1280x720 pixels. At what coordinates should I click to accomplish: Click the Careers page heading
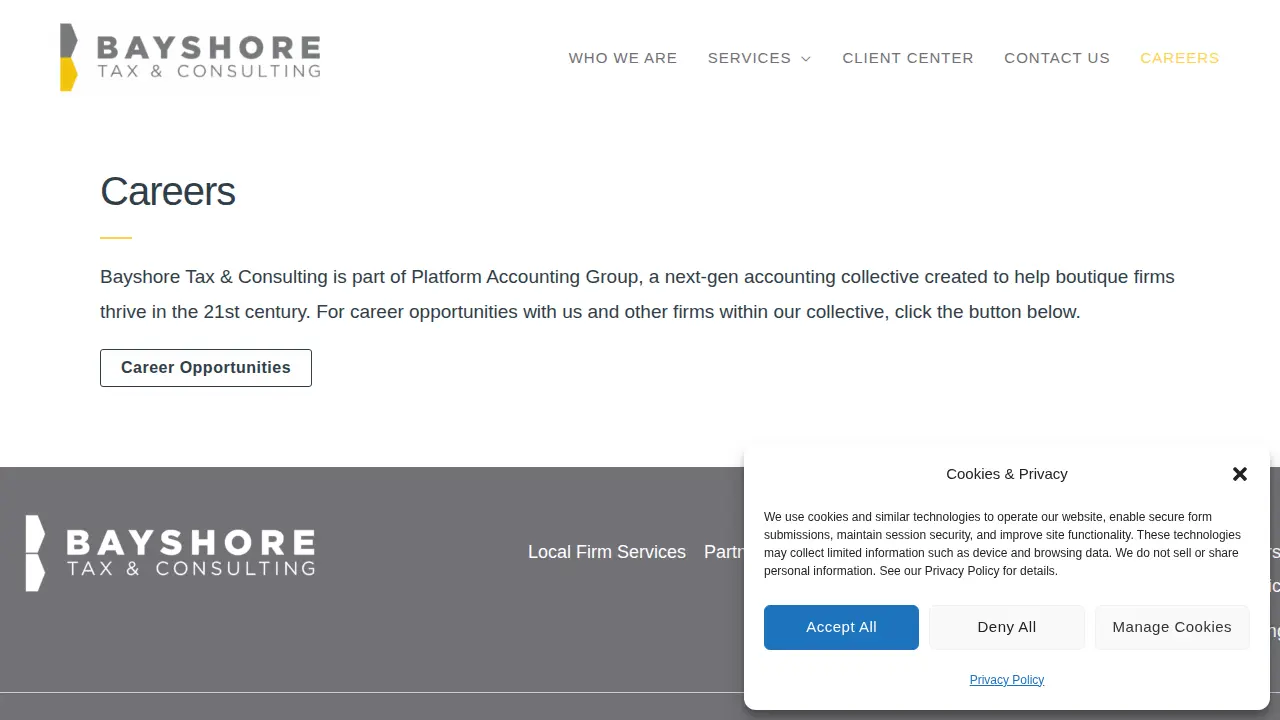pos(168,192)
